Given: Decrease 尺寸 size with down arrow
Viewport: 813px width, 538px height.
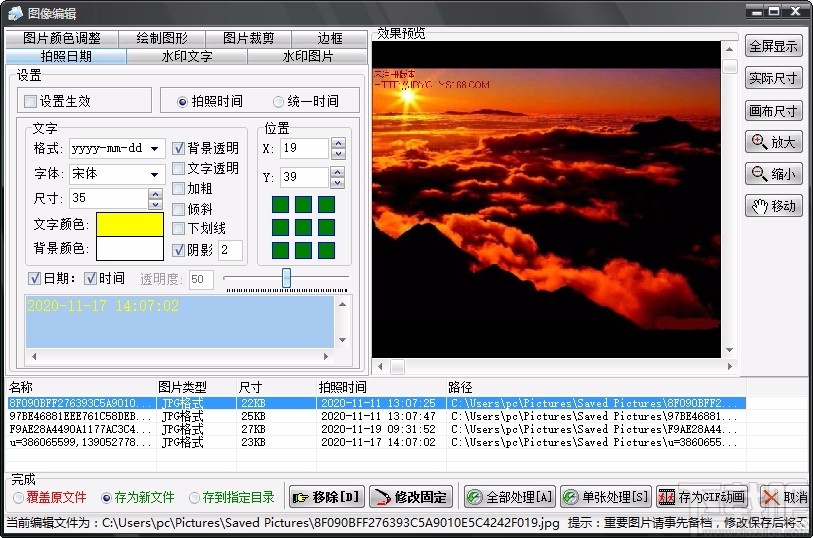Looking at the screenshot, I should click(156, 204).
